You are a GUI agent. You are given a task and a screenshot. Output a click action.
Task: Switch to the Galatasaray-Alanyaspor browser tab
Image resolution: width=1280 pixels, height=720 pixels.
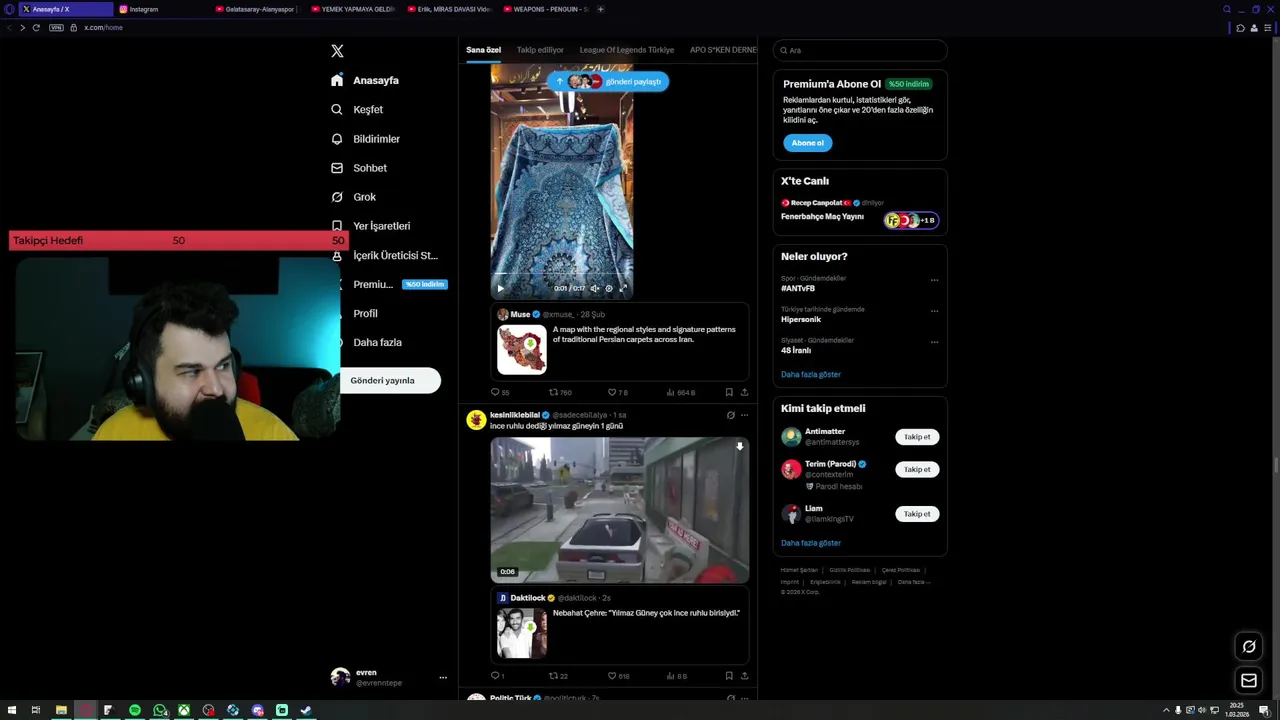tap(256, 9)
